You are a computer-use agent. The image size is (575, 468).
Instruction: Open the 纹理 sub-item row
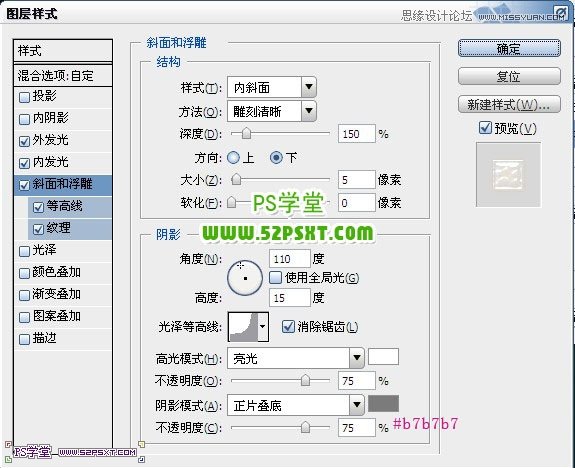point(70,229)
